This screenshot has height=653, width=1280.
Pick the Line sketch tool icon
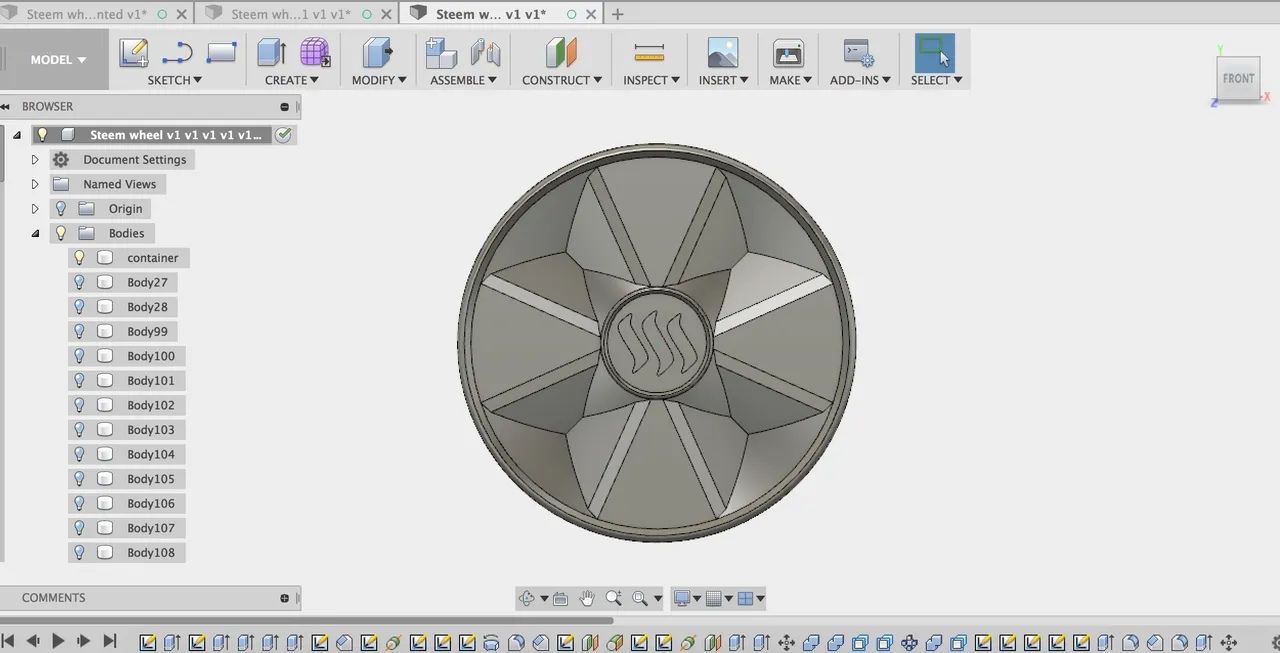(x=177, y=53)
